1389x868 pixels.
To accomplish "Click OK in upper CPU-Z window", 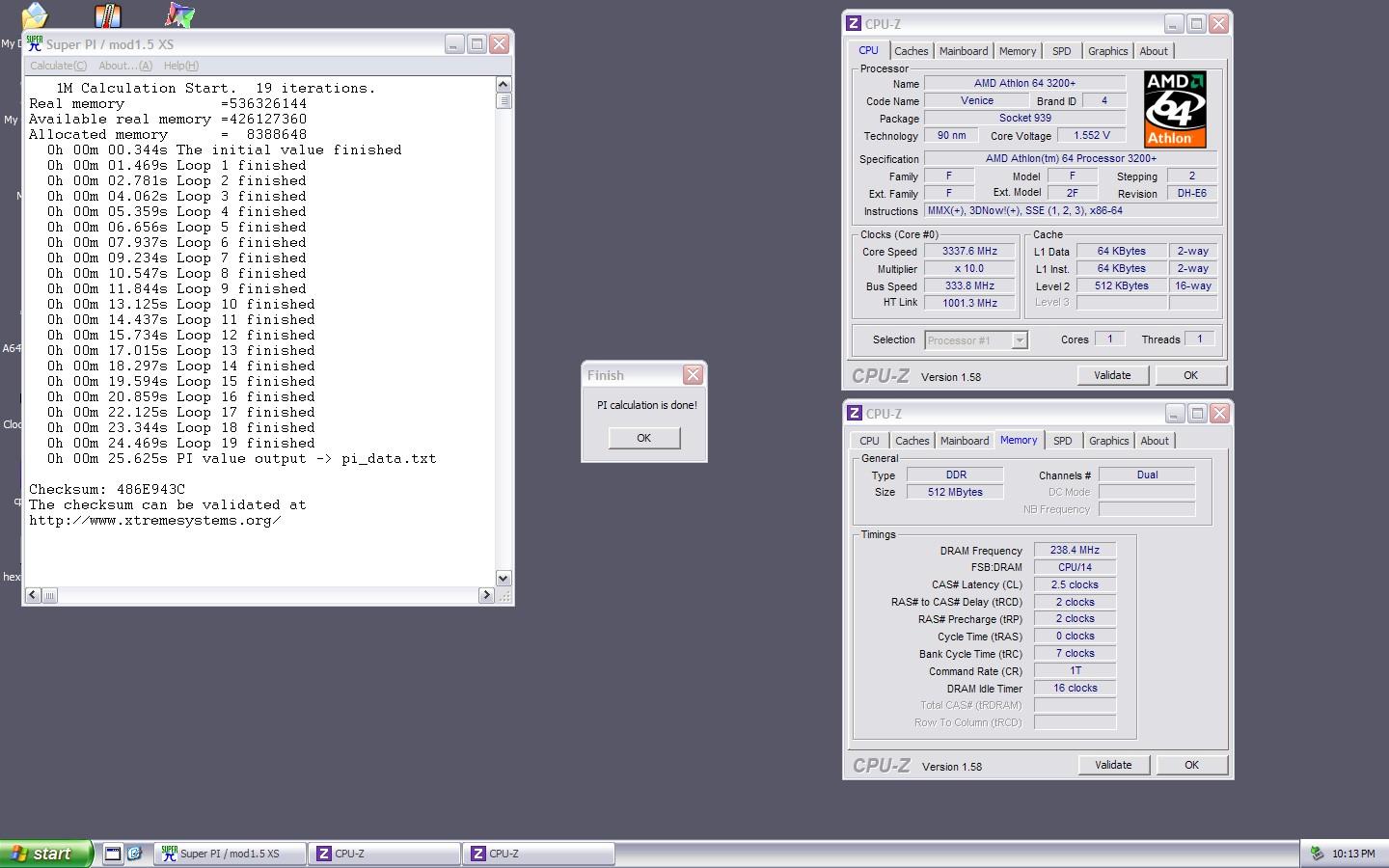I will pyautogui.click(x=1190, y=375).
